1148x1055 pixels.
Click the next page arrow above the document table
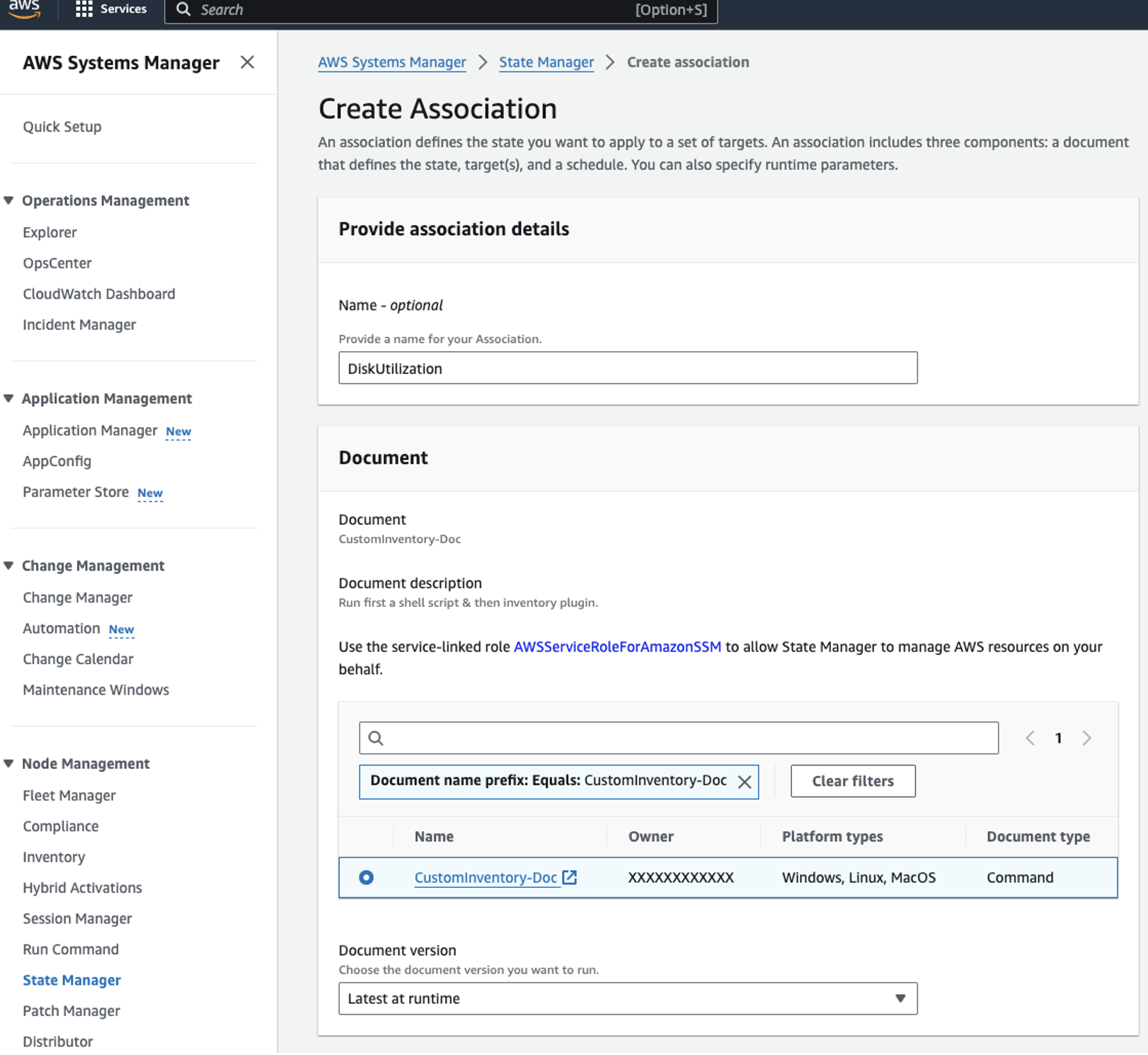click(x=1087, y=738)
